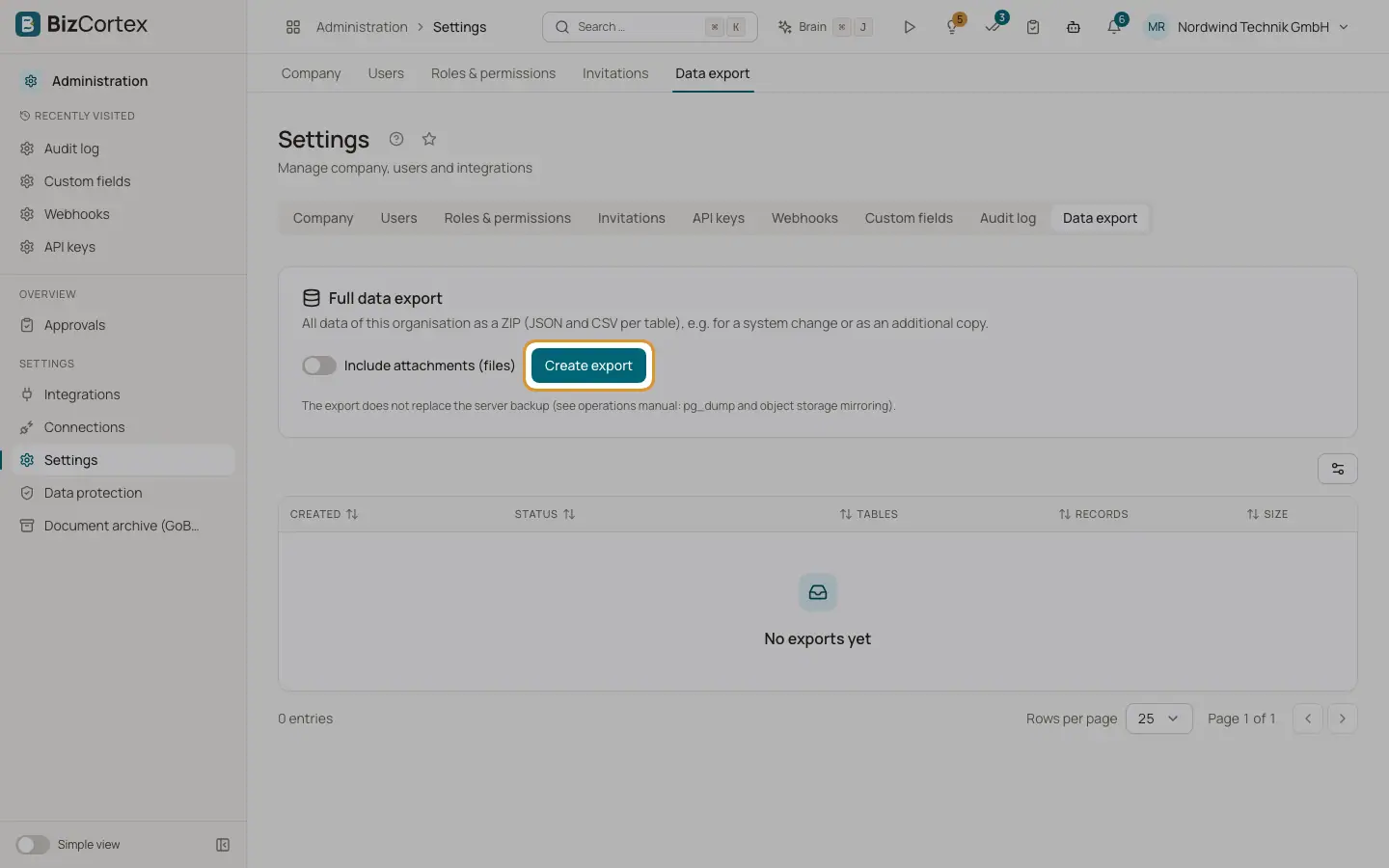Open the robot assistant icon in the top bar
1389x868 pixels.
click(1074, 27)
